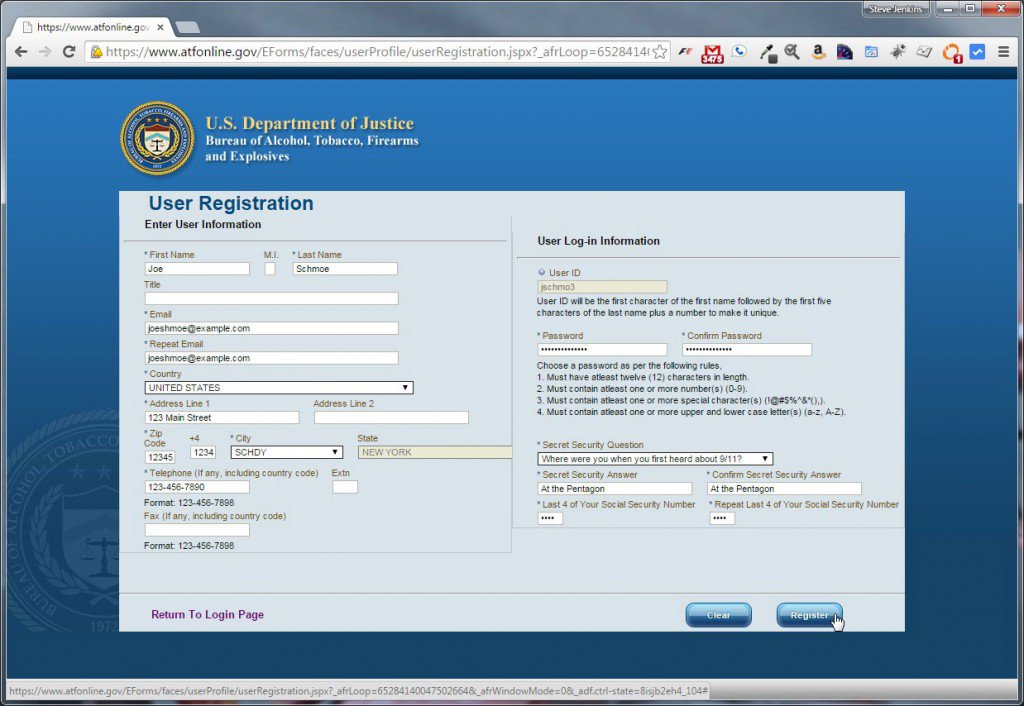This screenshot has width=1024, height=706.
Task: Click the Clear button
Action: click(x=718, y=615)
